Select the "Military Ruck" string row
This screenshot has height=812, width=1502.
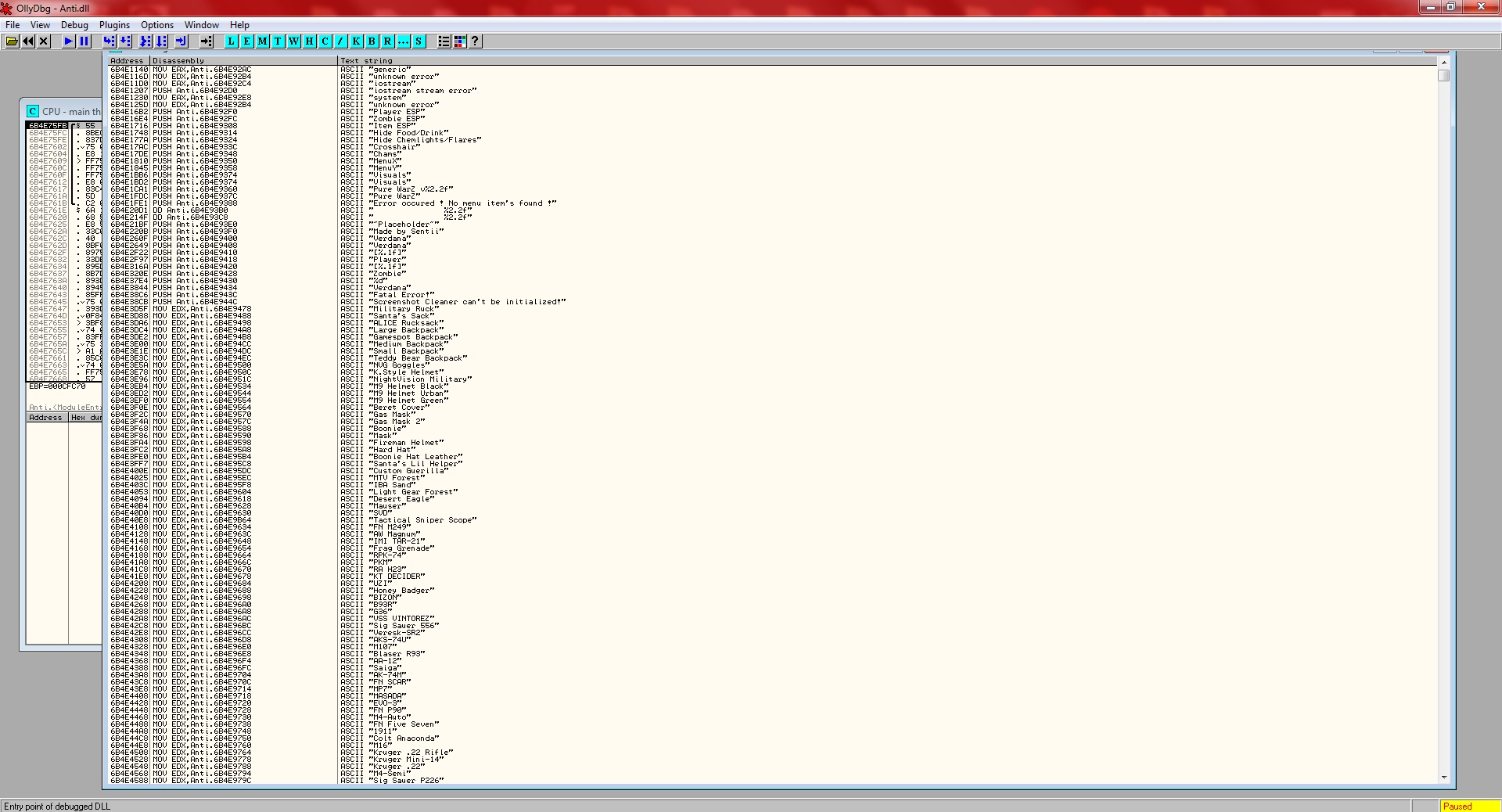(x=773, y=309)
